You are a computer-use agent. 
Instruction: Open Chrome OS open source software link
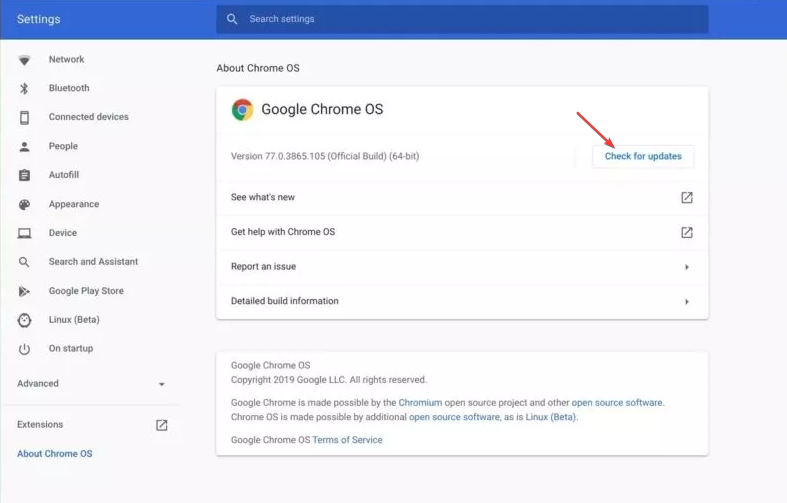click(455, 417)
